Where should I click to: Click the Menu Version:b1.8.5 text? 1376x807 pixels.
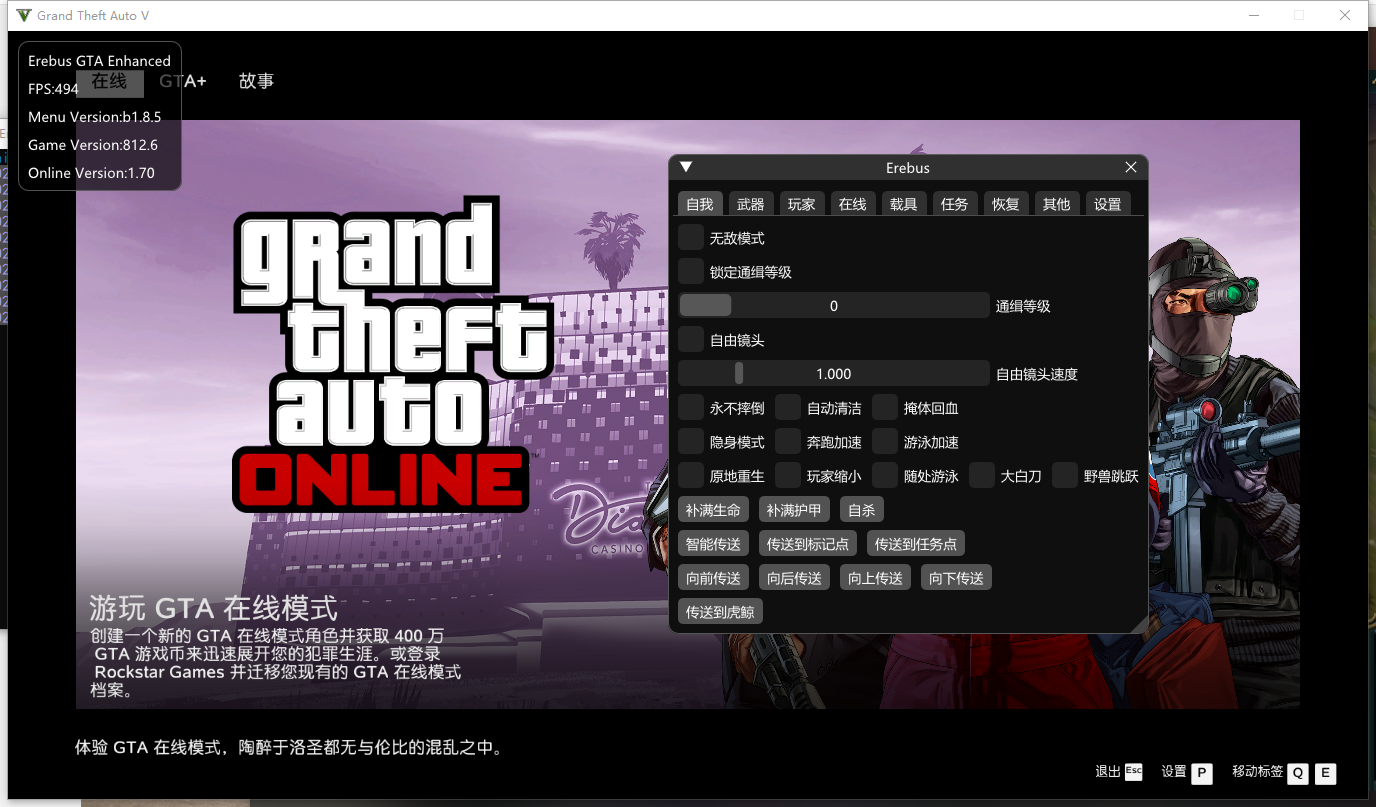point(94,117)
